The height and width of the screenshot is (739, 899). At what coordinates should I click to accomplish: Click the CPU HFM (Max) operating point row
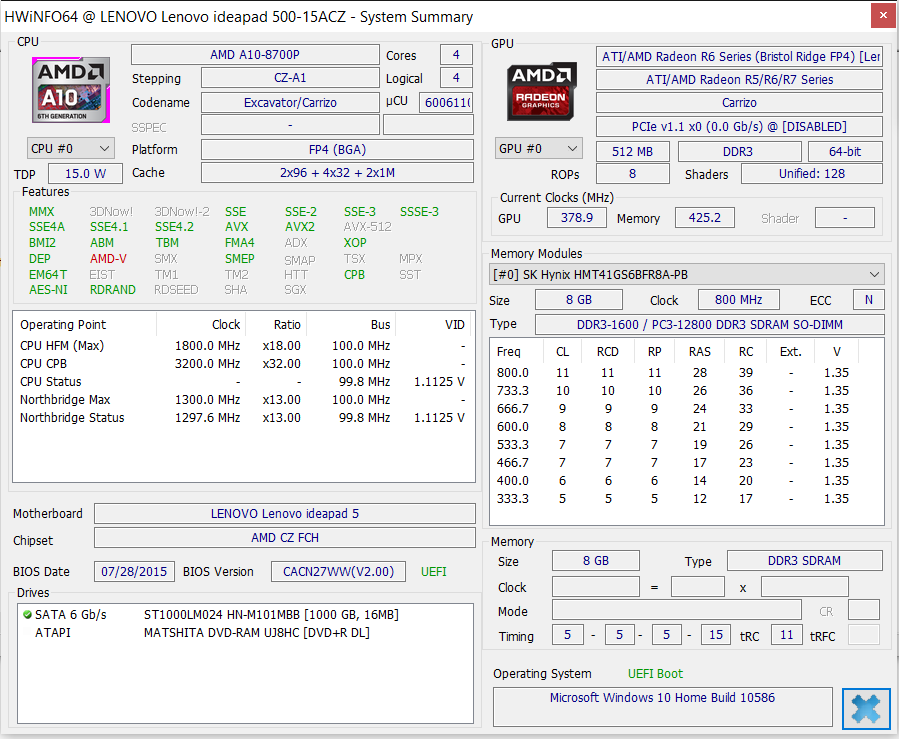[x=243, y=346]
